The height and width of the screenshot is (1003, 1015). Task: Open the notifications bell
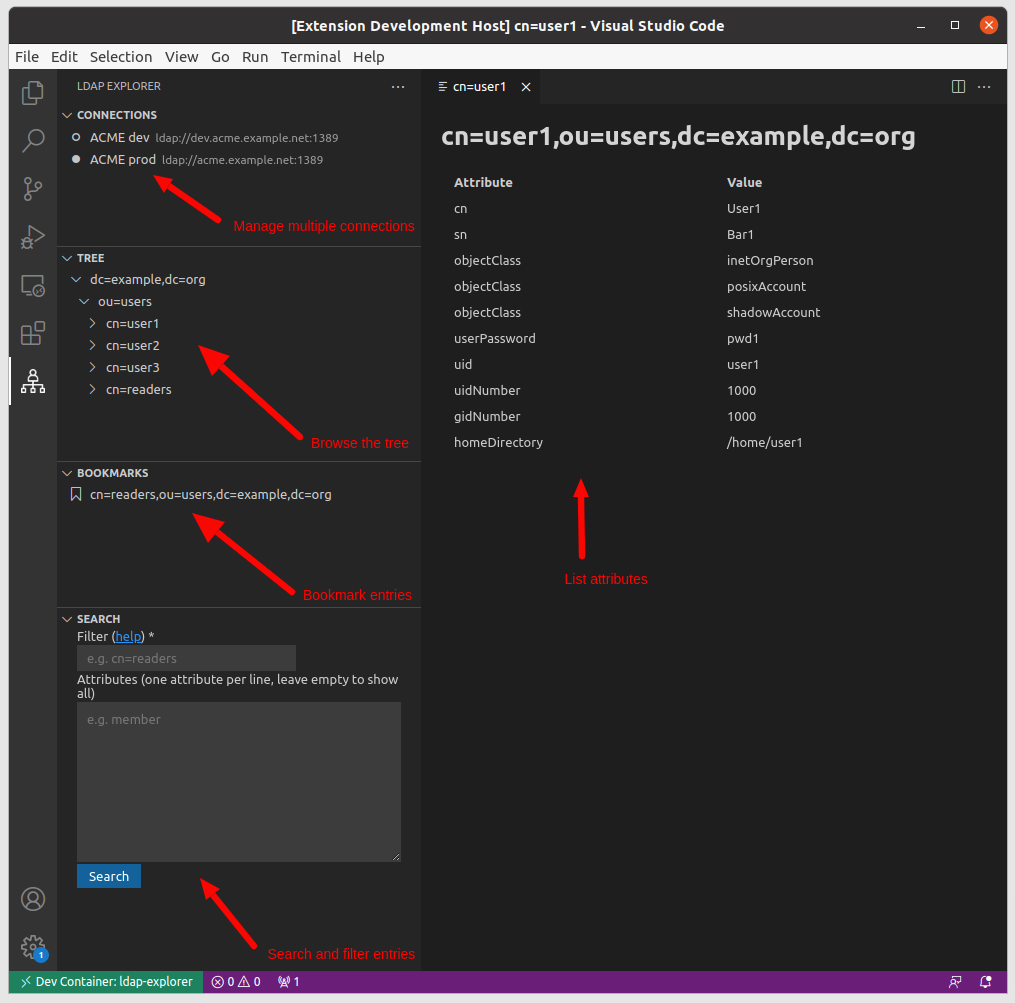click(x=985, y=982)
